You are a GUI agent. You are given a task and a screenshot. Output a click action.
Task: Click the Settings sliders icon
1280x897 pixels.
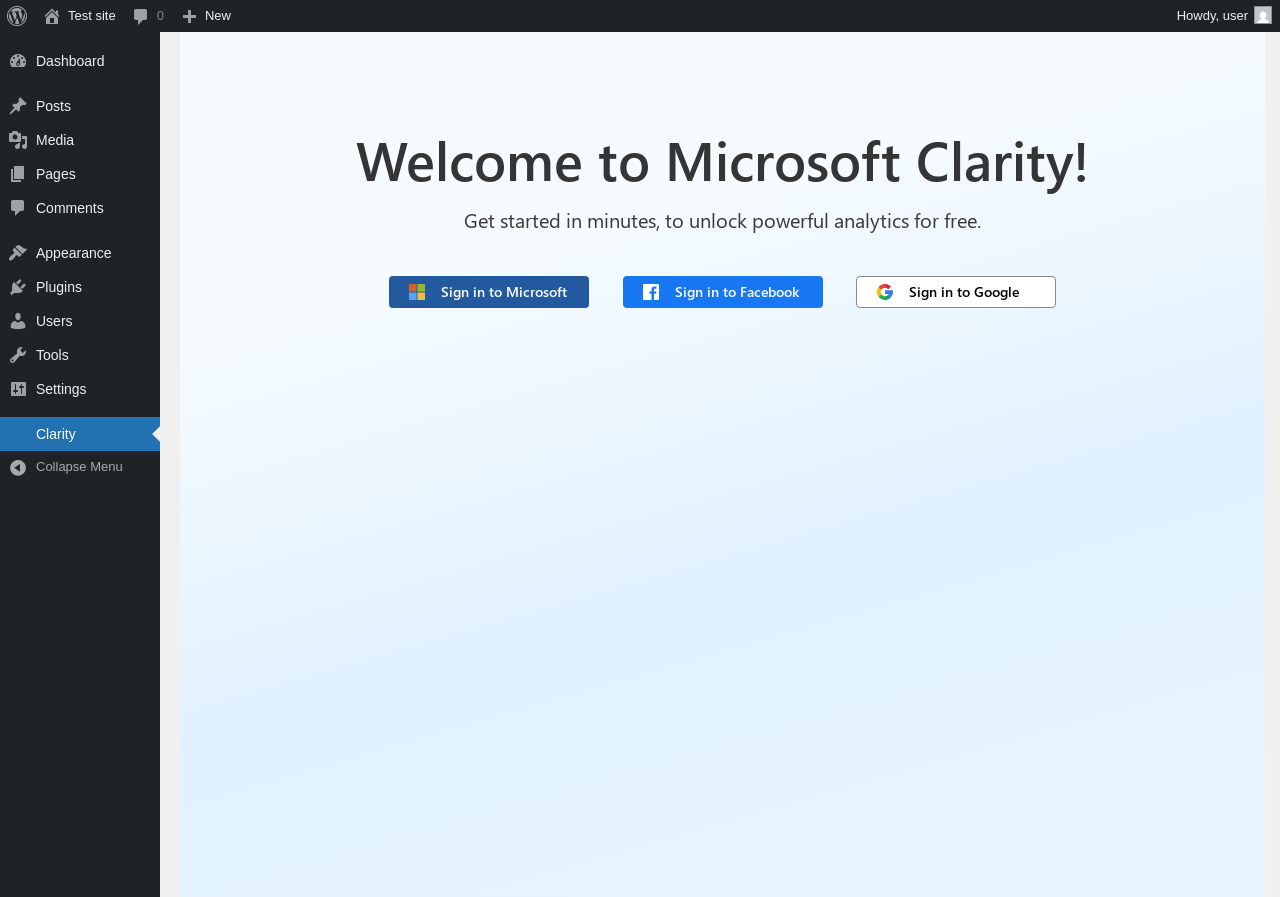pos(18,389)
